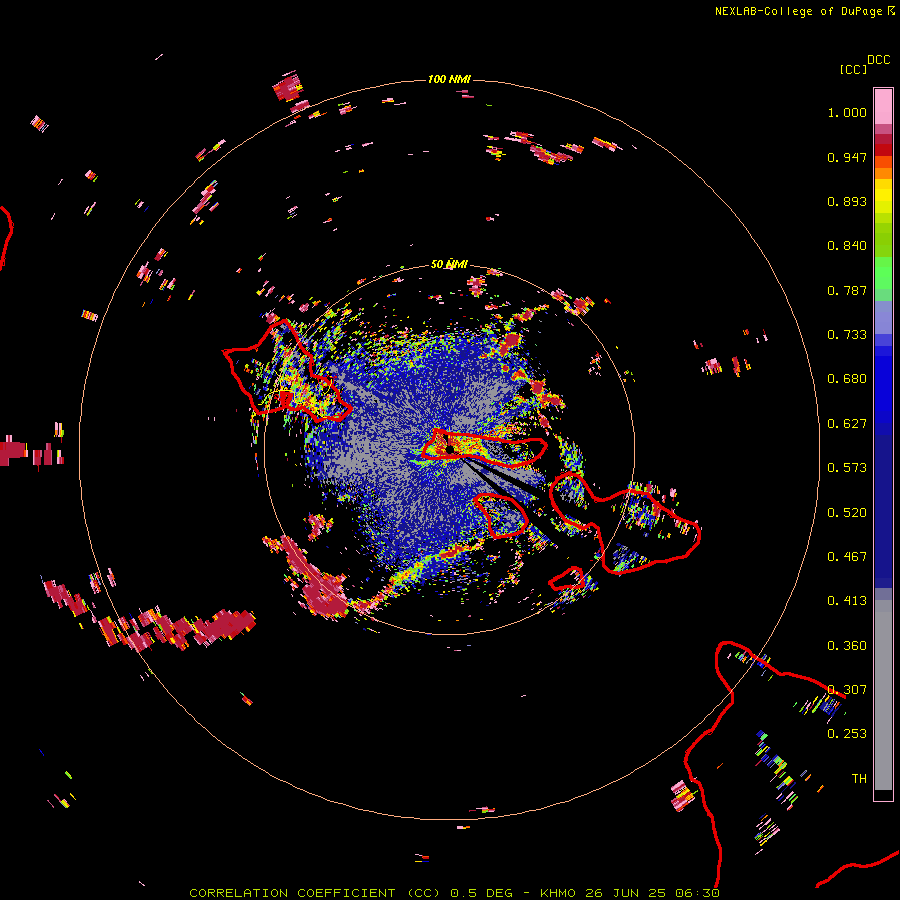Click the 0.360 scale value
This screenshot has height=900, width=900.
click(847, 646)
